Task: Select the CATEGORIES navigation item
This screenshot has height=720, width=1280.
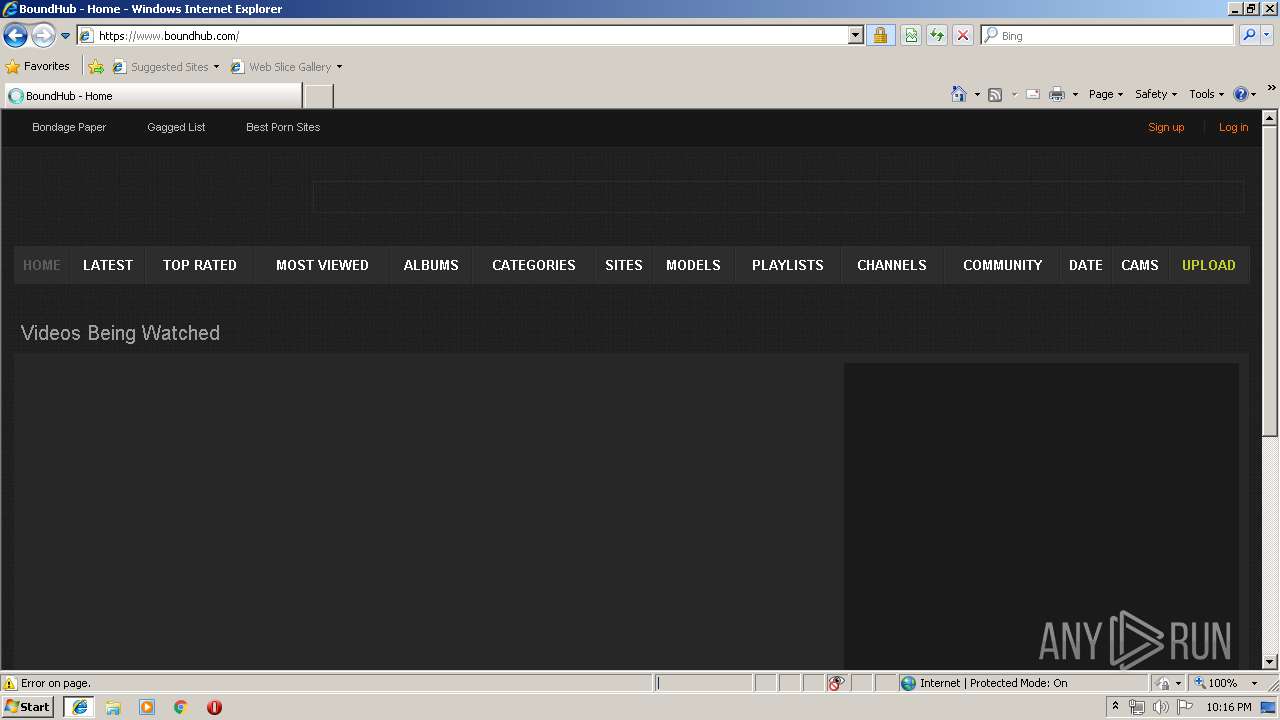Action: [x=534, y=265]
